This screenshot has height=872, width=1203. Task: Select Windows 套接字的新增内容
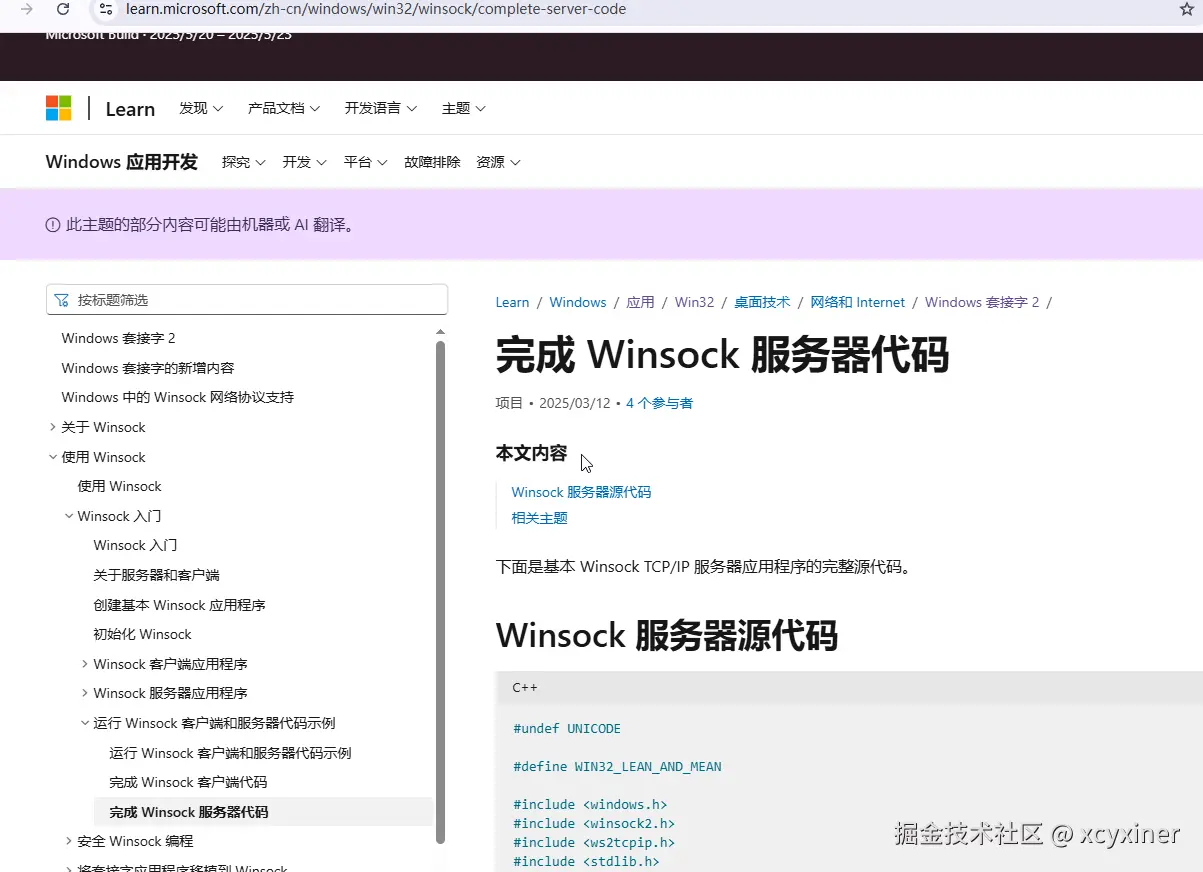[x=148, y=368]
